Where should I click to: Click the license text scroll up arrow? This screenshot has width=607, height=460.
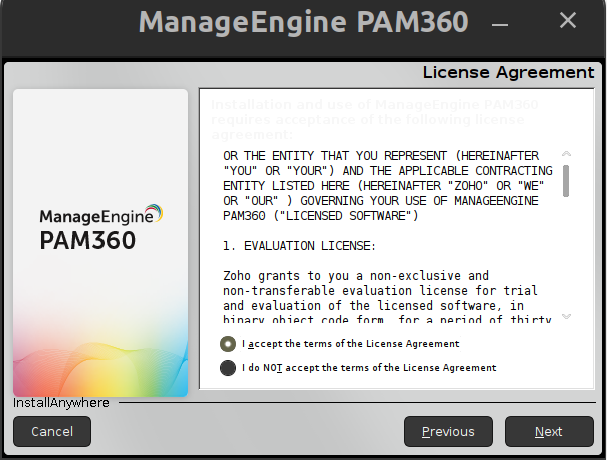tap(566, 154)
